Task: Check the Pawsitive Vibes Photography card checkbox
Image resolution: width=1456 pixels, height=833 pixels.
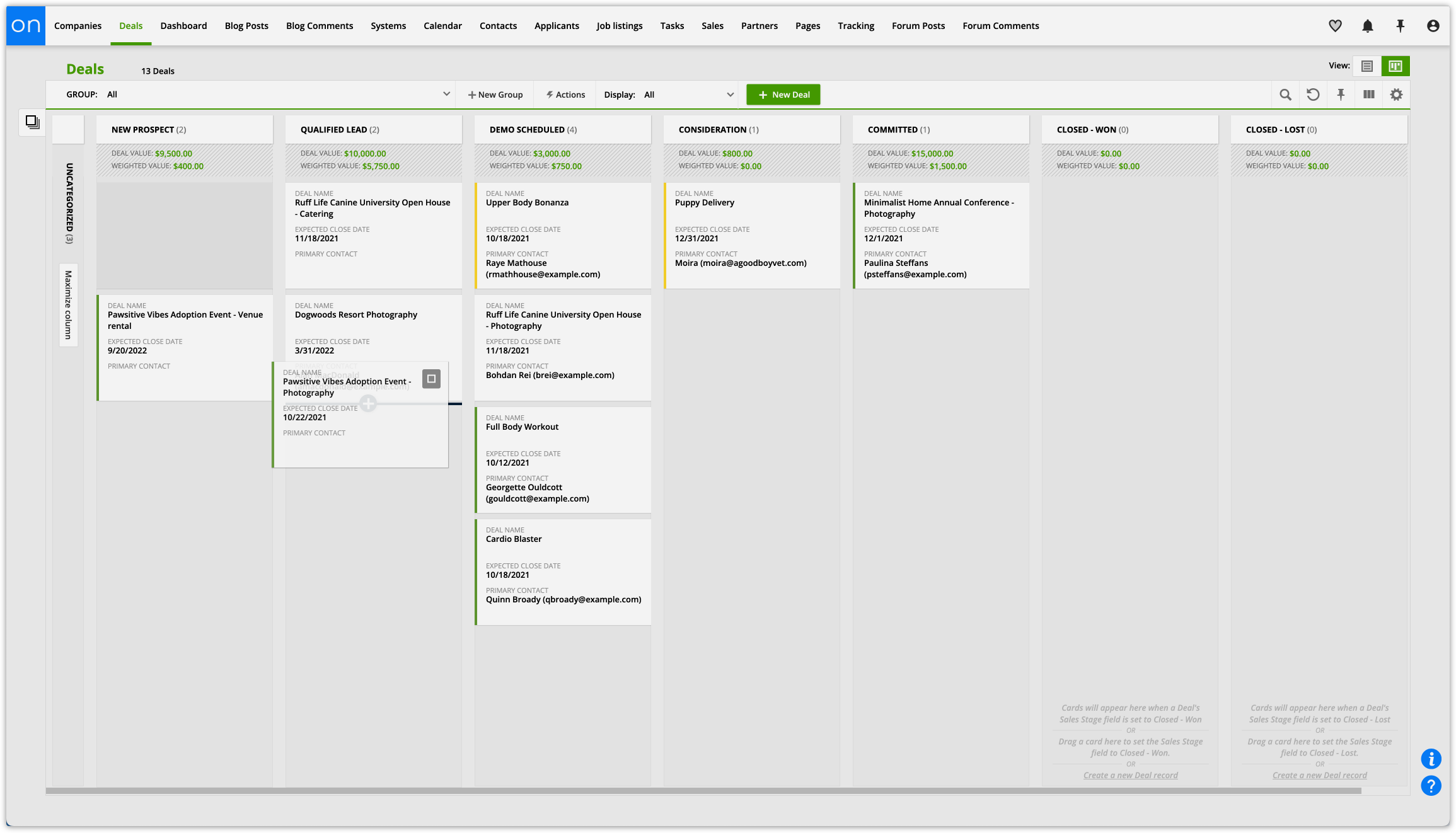Action: point(431,379)
